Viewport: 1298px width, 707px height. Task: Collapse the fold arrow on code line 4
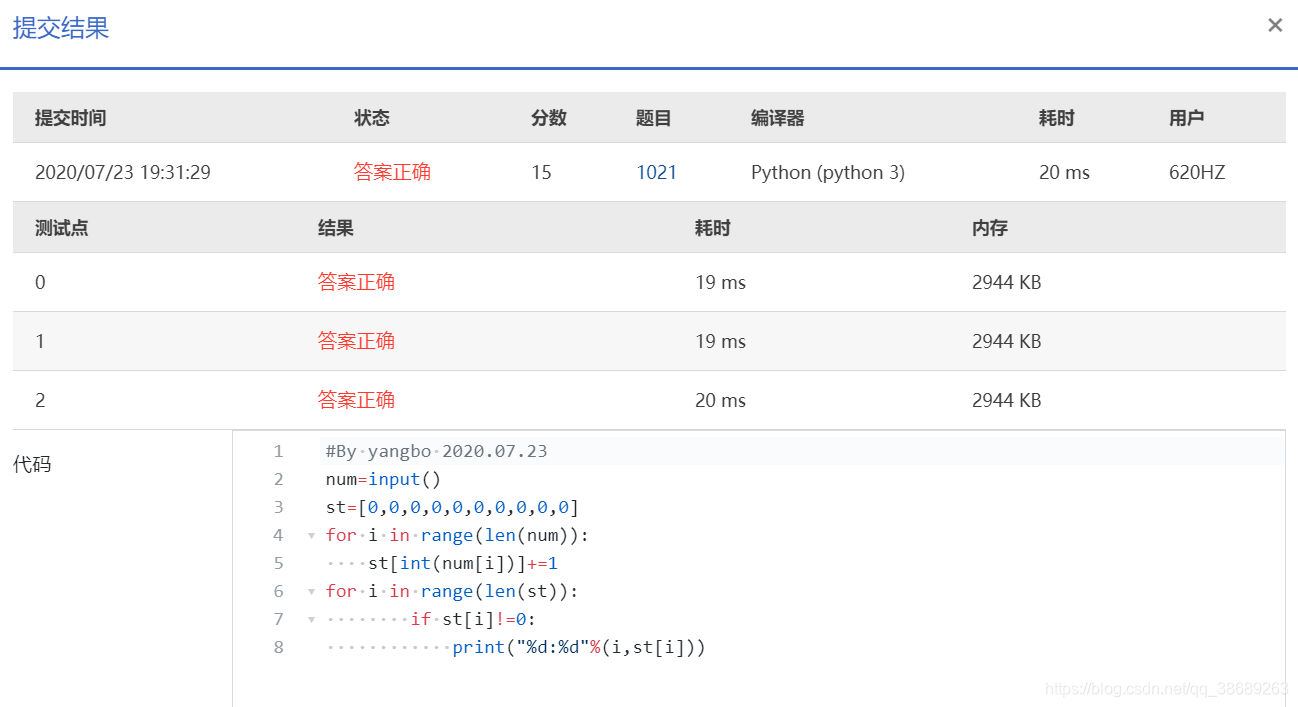[311, 536]
